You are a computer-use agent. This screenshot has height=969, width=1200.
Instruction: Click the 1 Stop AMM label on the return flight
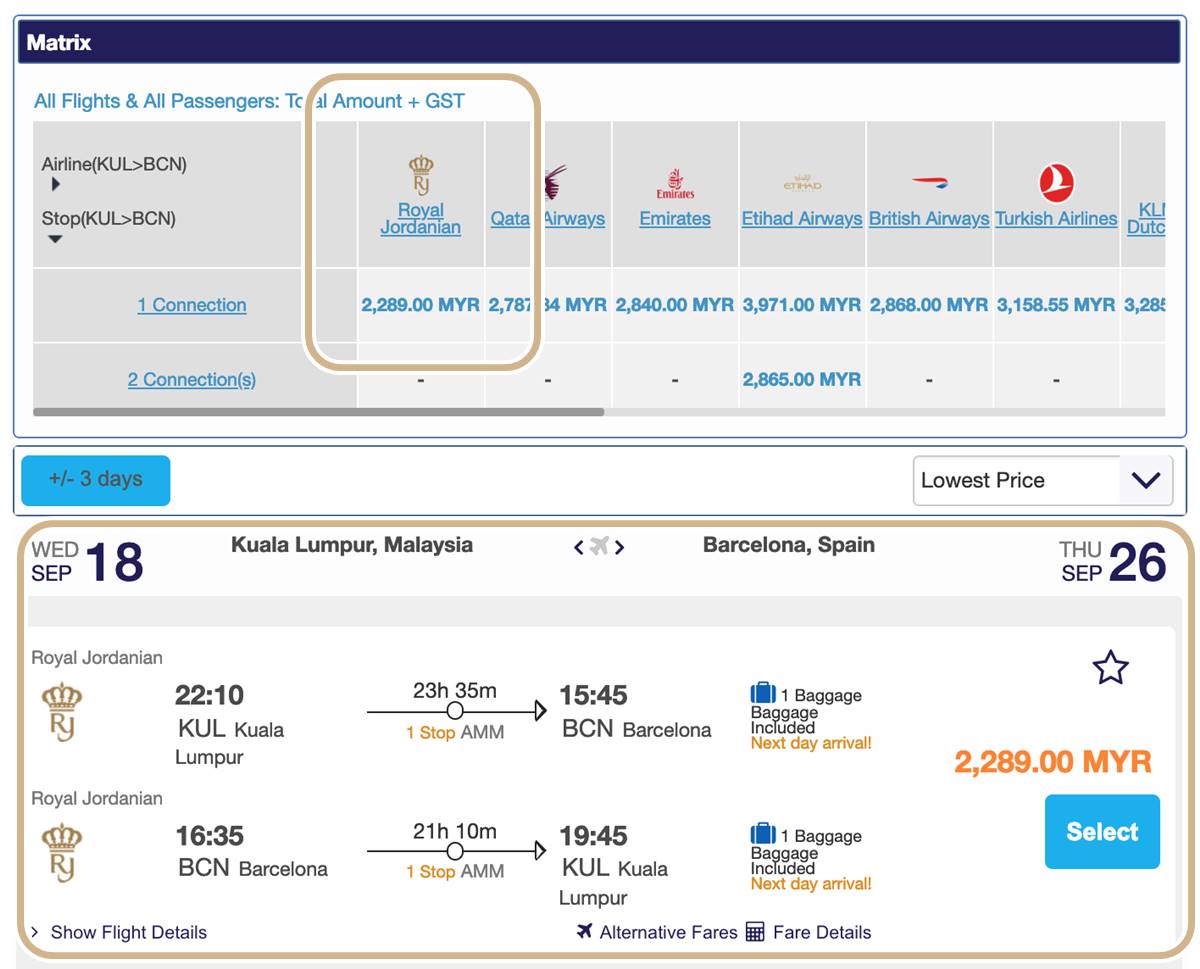coord(455,872)
